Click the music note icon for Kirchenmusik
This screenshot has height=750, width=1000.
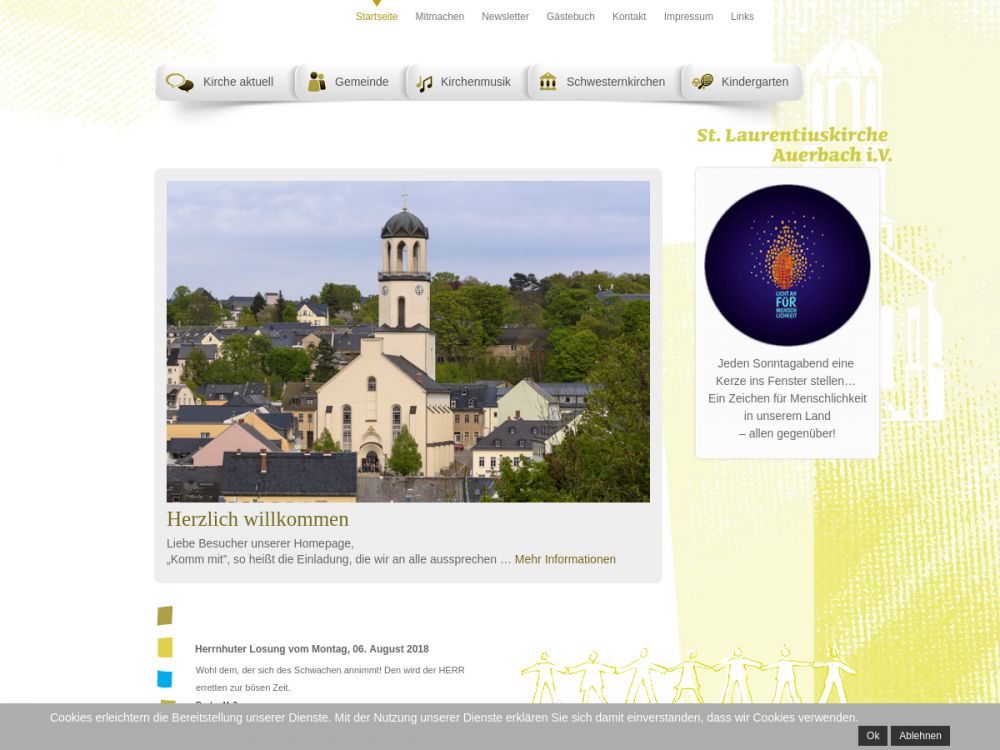(x=425, y=83)
